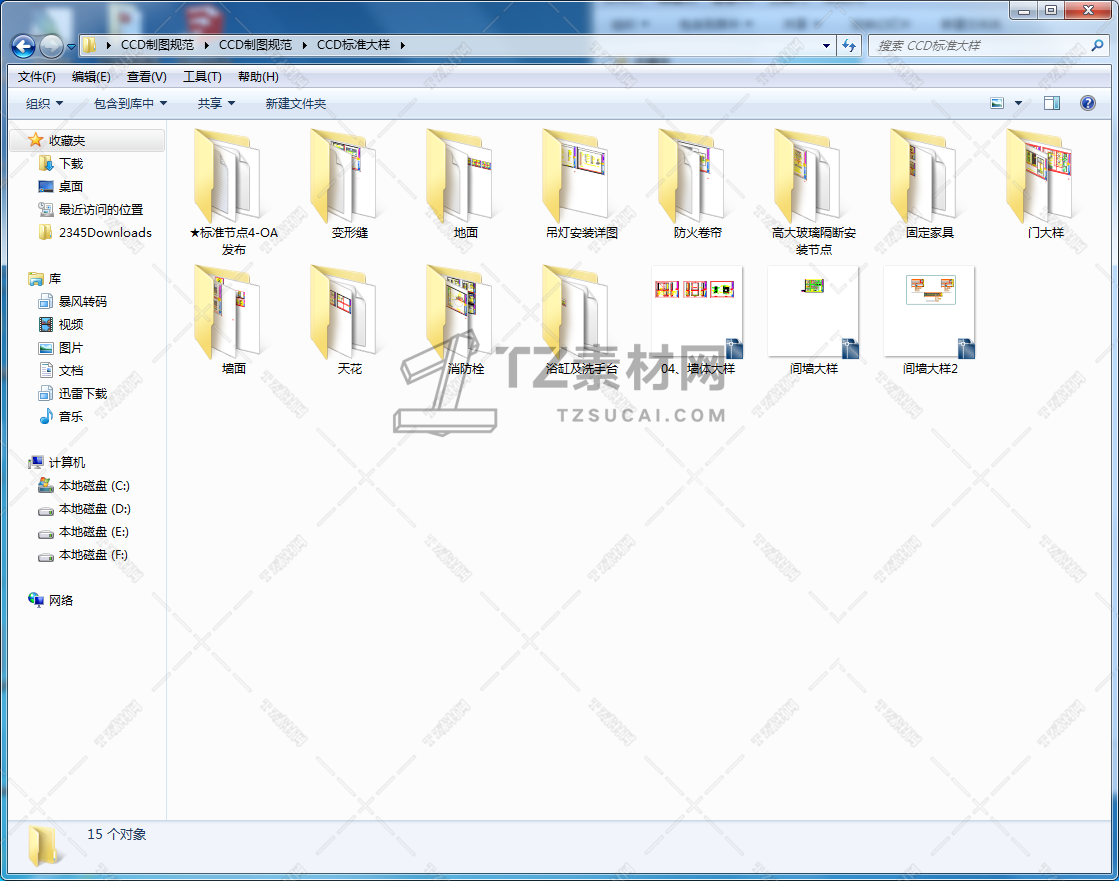Go back with the Back arrow button
The image size is (1119, 881).
tap(23, 46)
